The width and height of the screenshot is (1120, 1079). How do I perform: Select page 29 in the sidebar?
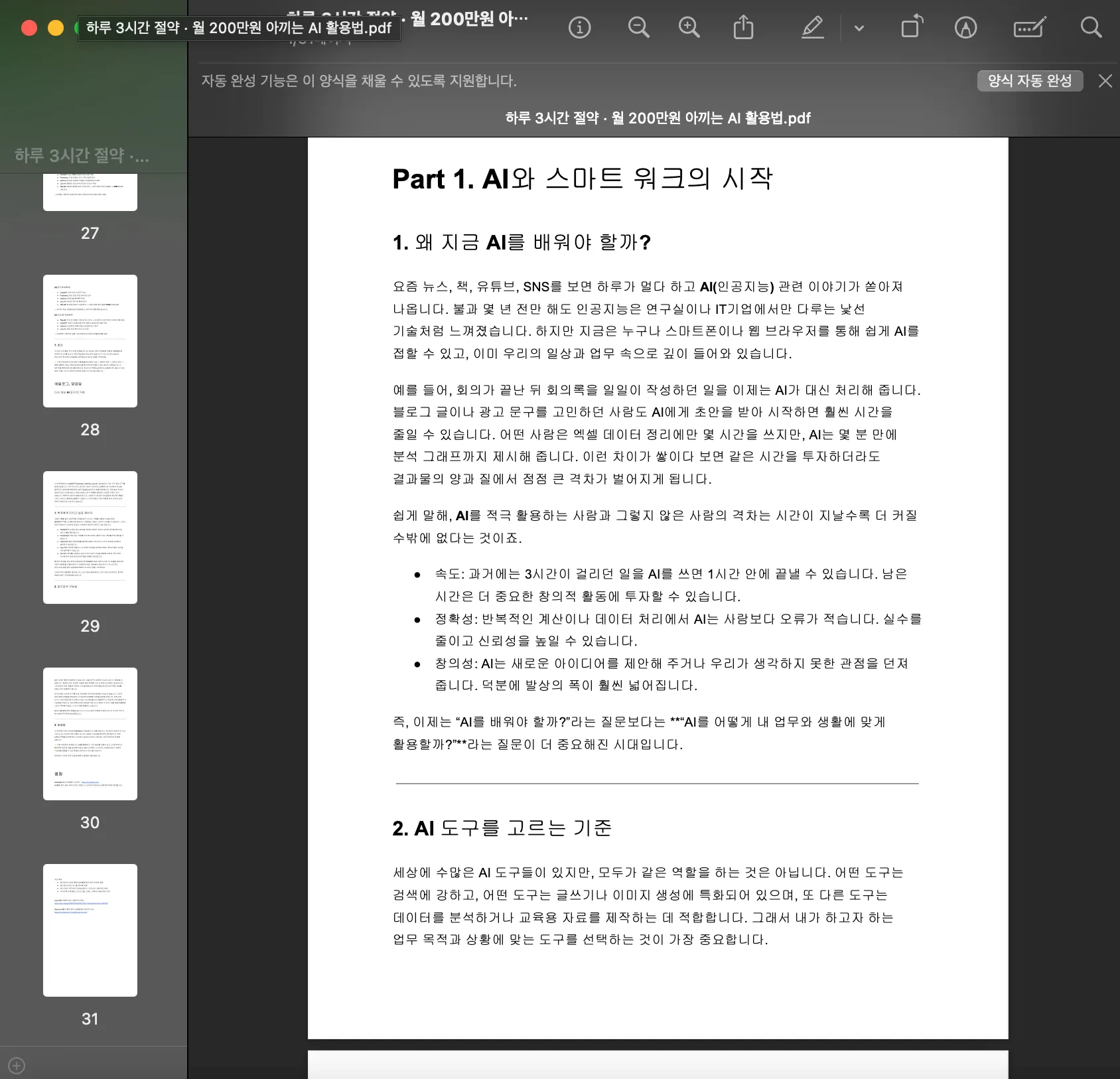(x=90, y=537)
